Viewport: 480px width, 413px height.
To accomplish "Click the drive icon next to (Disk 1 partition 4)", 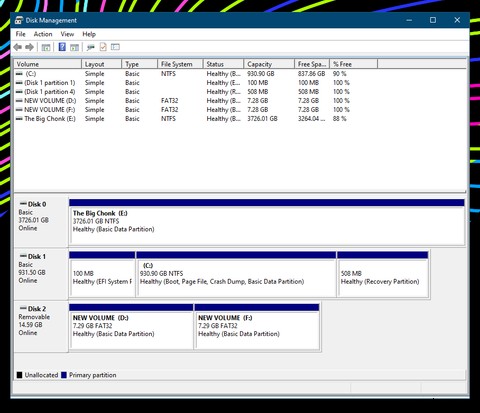I will pos(19,92).
